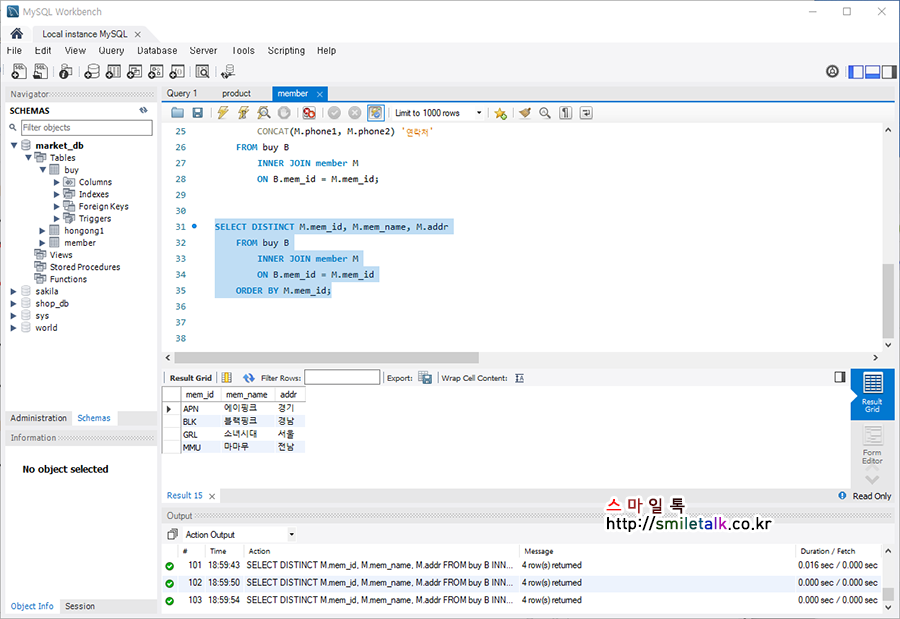The height and width of the screenshot is (619, 900).
Task: Click the Filter Rows input field
Action: pyautogui.click(x=342, y=377)
